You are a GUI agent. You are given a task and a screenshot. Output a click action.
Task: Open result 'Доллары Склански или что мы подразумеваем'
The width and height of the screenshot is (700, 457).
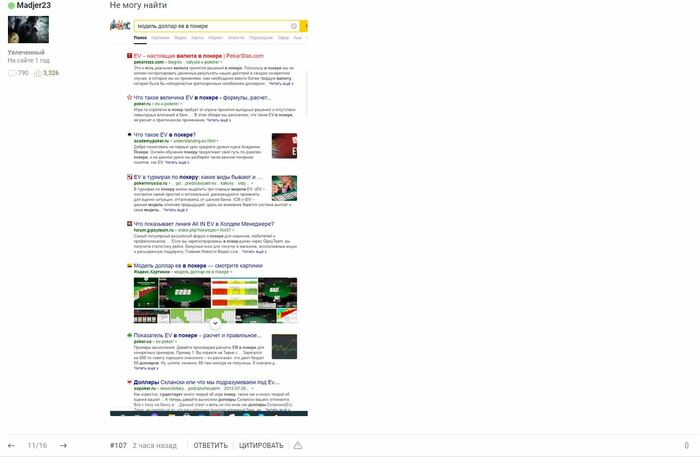207,382
